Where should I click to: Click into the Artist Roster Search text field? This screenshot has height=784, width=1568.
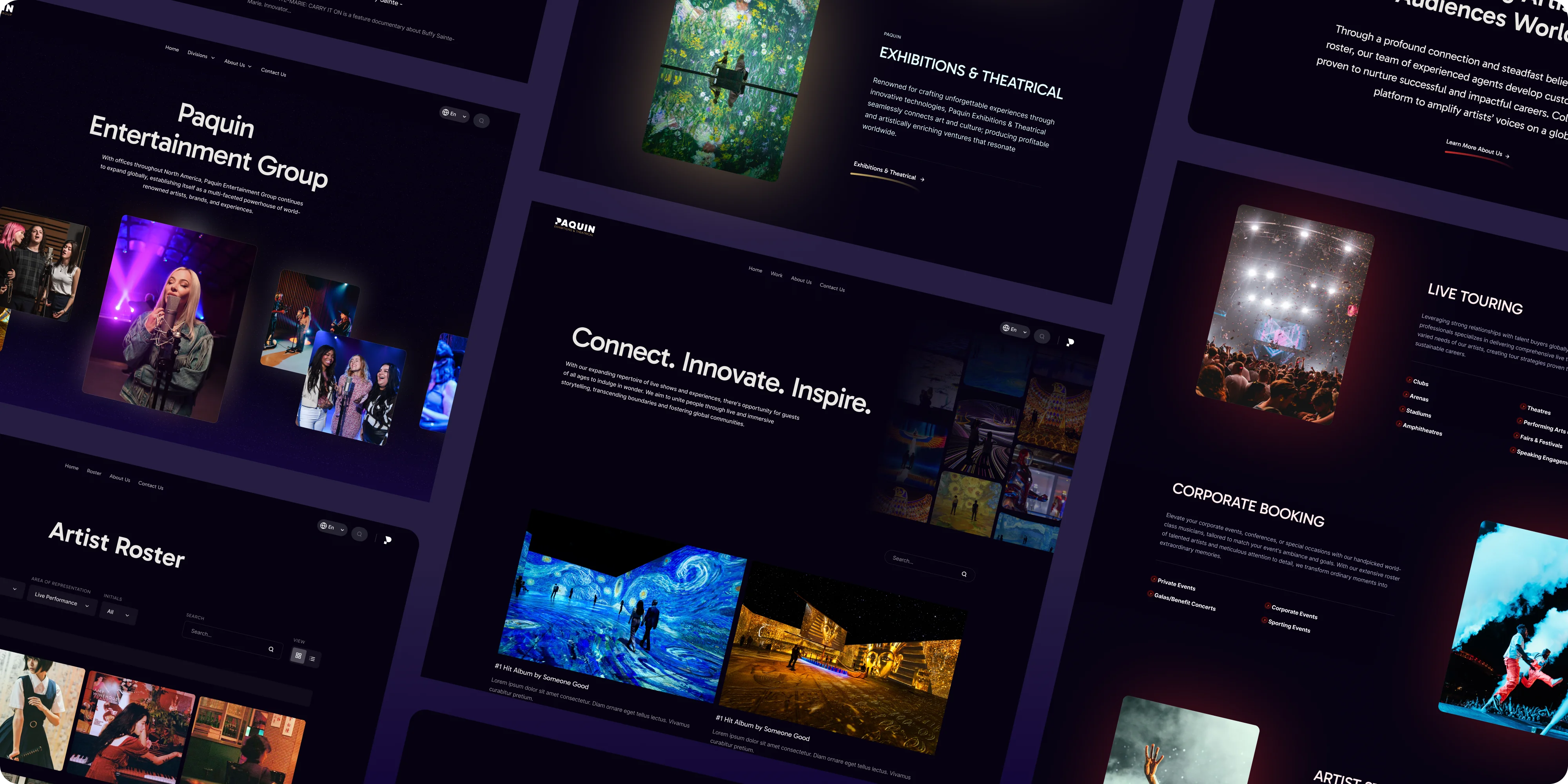232,640
